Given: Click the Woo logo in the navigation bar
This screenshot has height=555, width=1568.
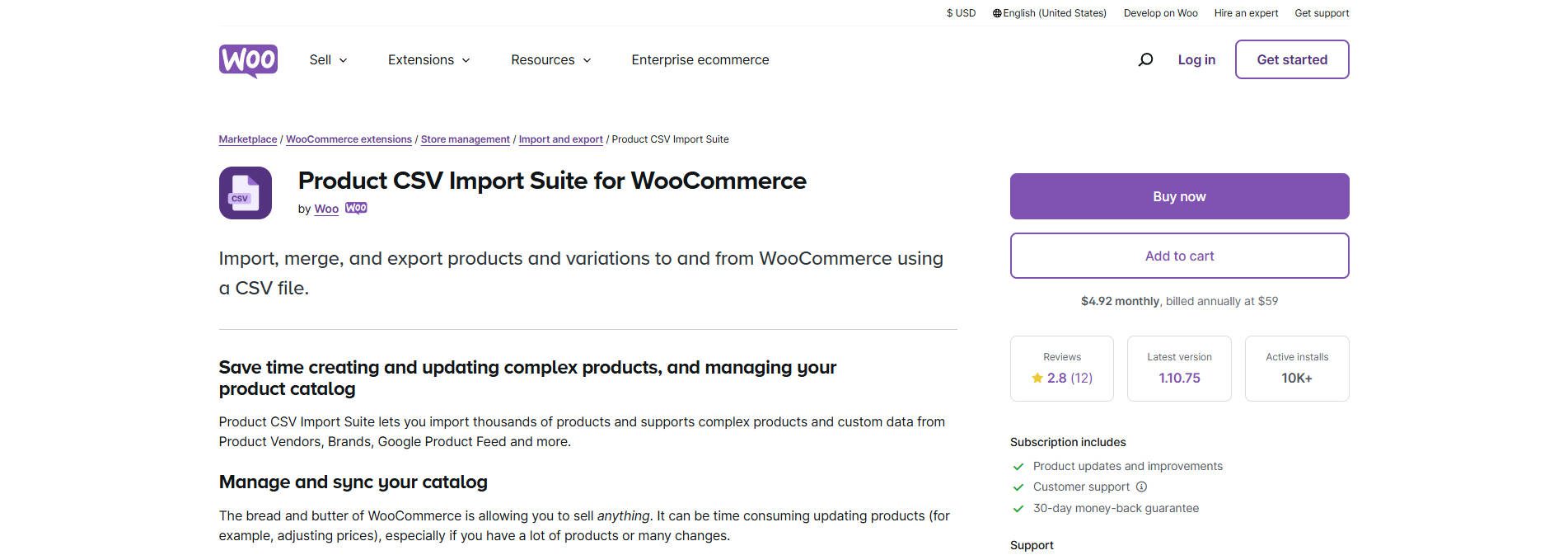Looking at the screenshot, I should [247, 59].
